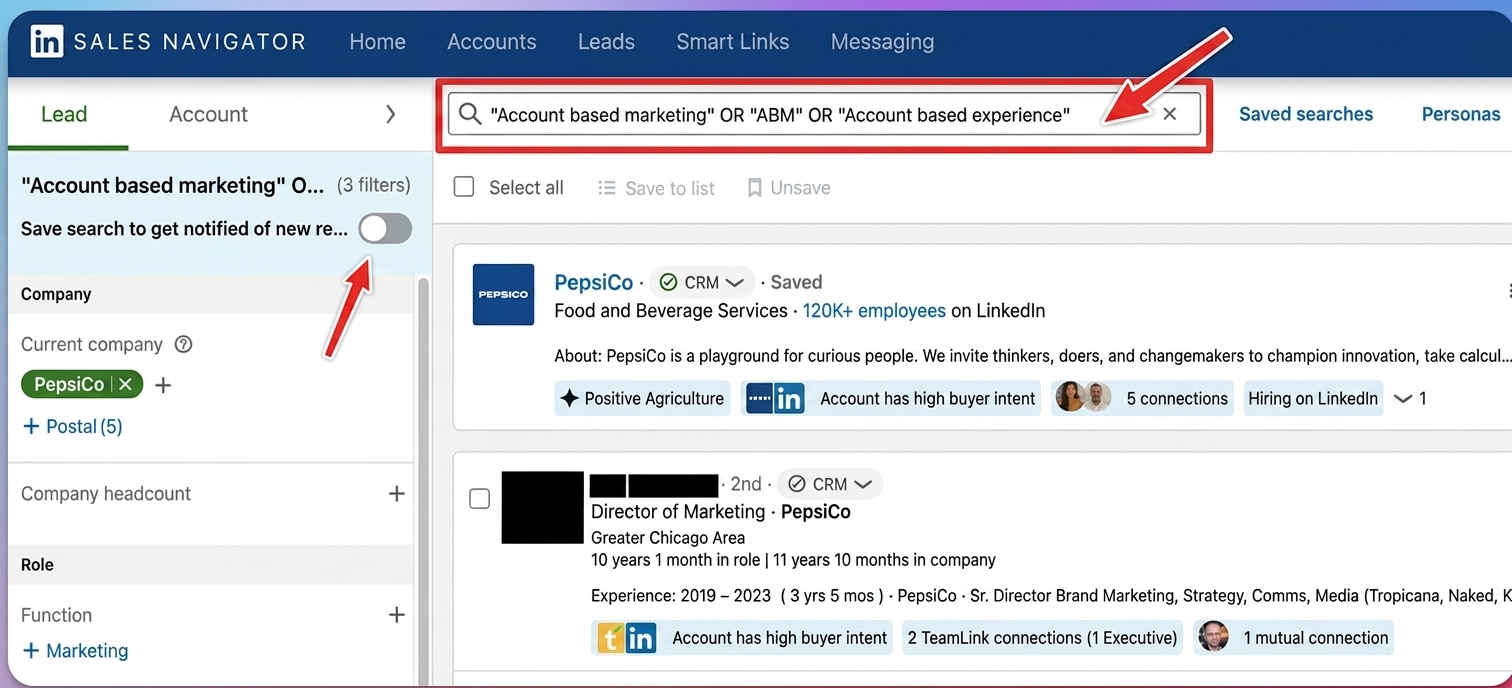The width and height of the screenshot is (1512, 688).
Task: Click the lead's profile photo thumbnail
Action: click(542, 507)
